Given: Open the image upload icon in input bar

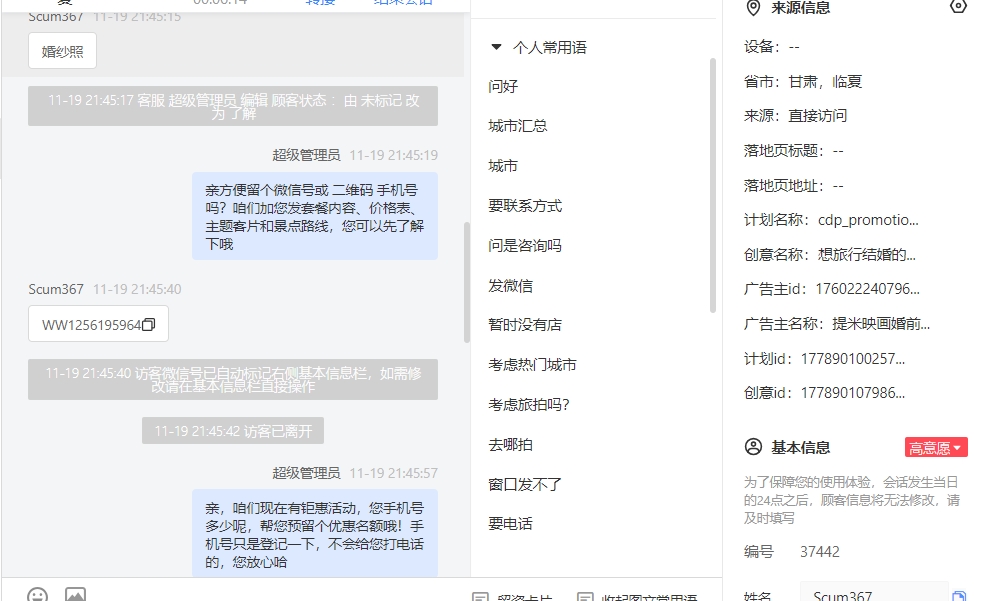Looking at the screenshot, I should click(75, 595).
